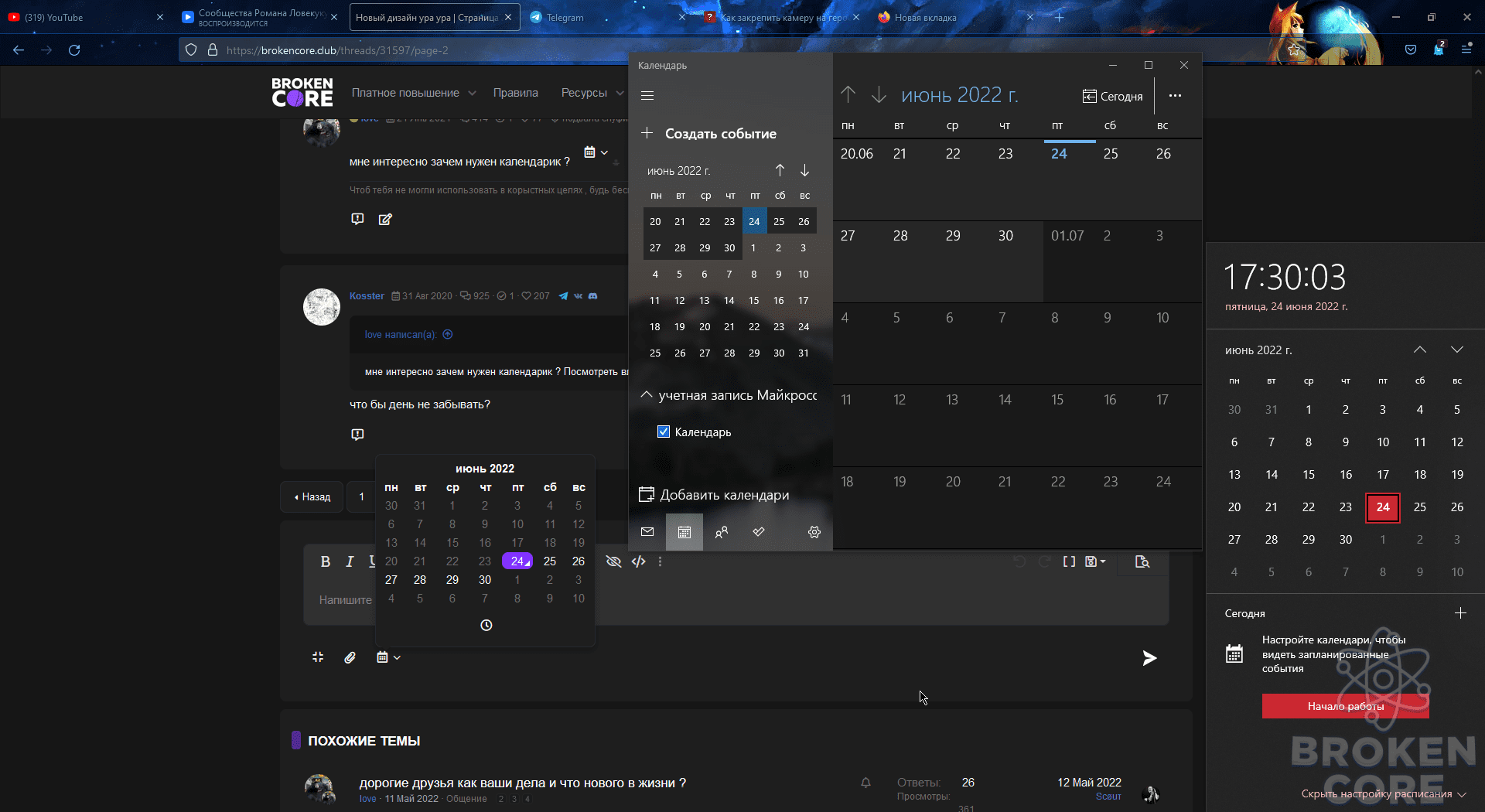Open the drafts save dropdown in editor

tap(1095, 561)
